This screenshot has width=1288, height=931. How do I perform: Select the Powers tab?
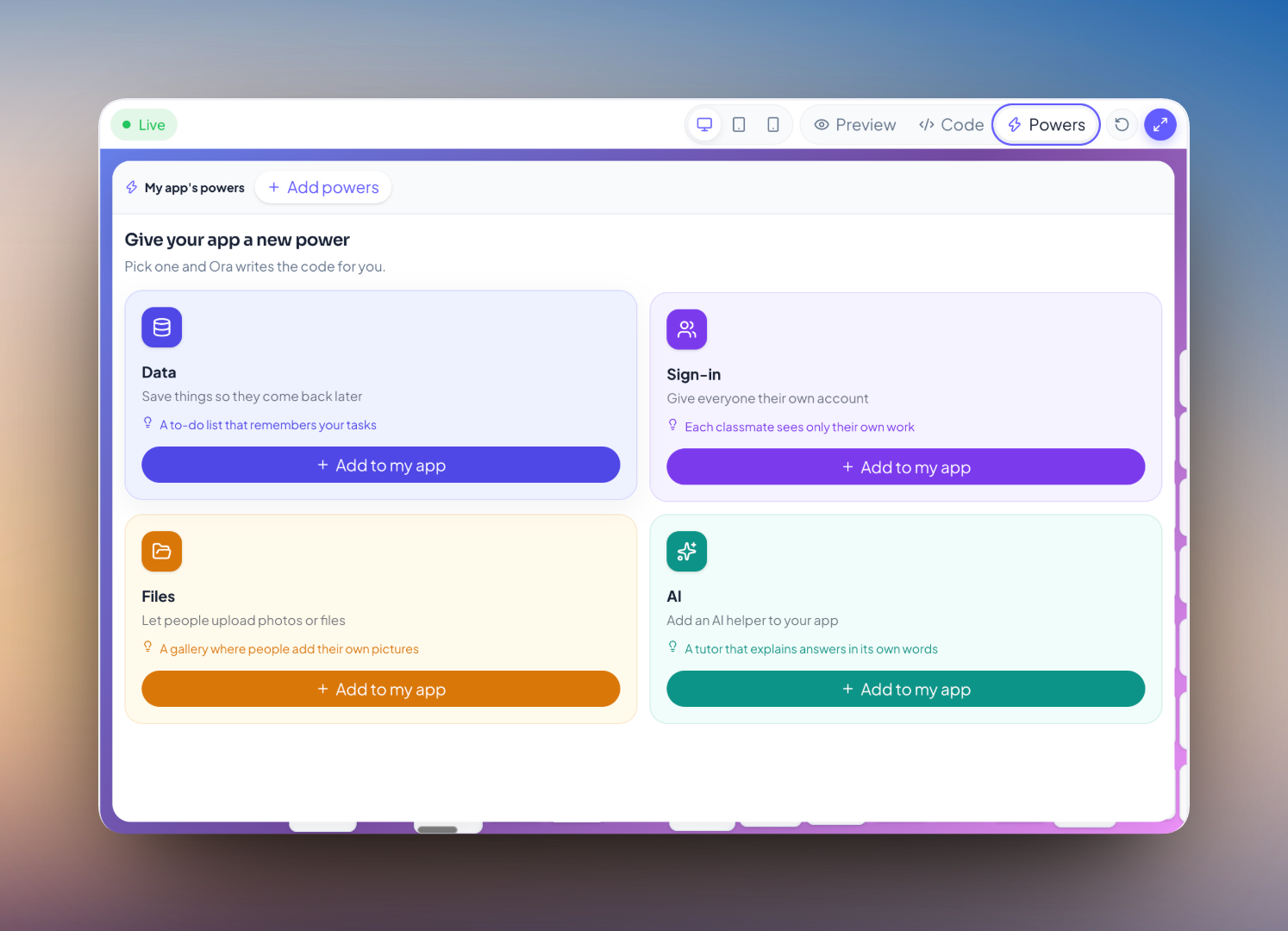[1047, 125]
